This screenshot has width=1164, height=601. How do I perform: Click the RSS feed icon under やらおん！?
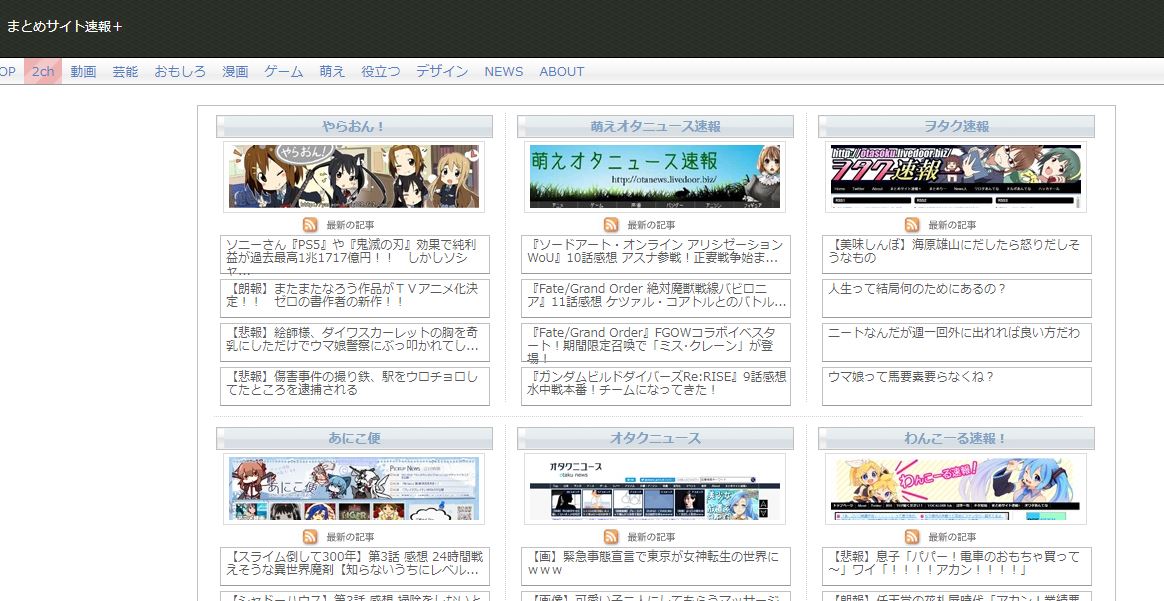coord(310,225)
